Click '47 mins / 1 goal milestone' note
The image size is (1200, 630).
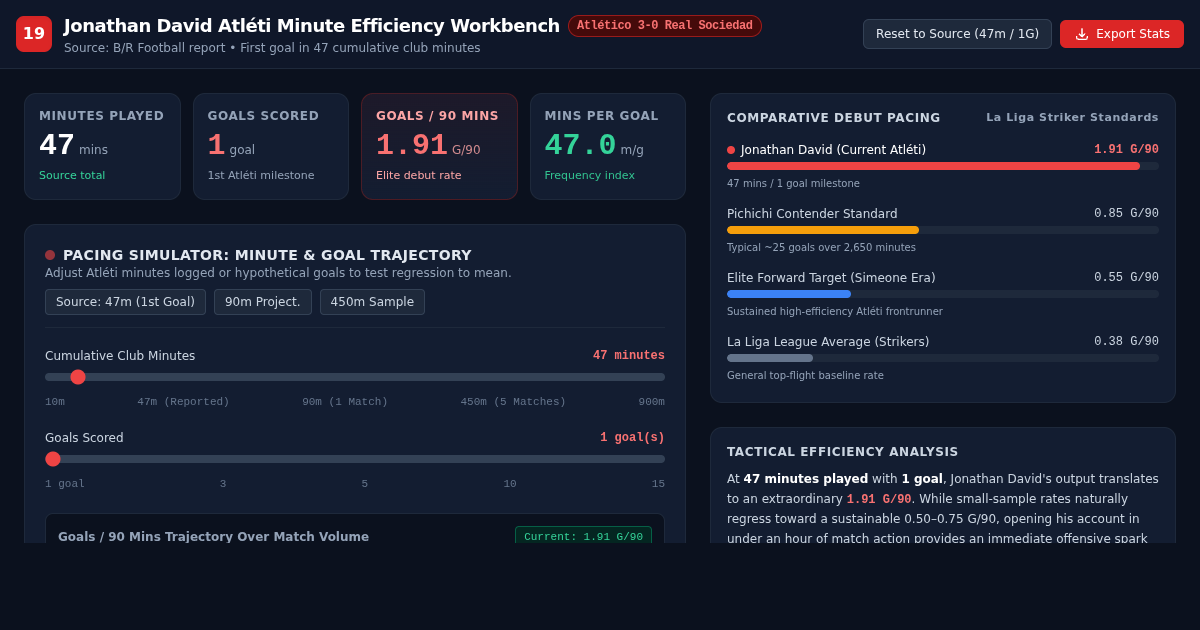click(793, 184)
